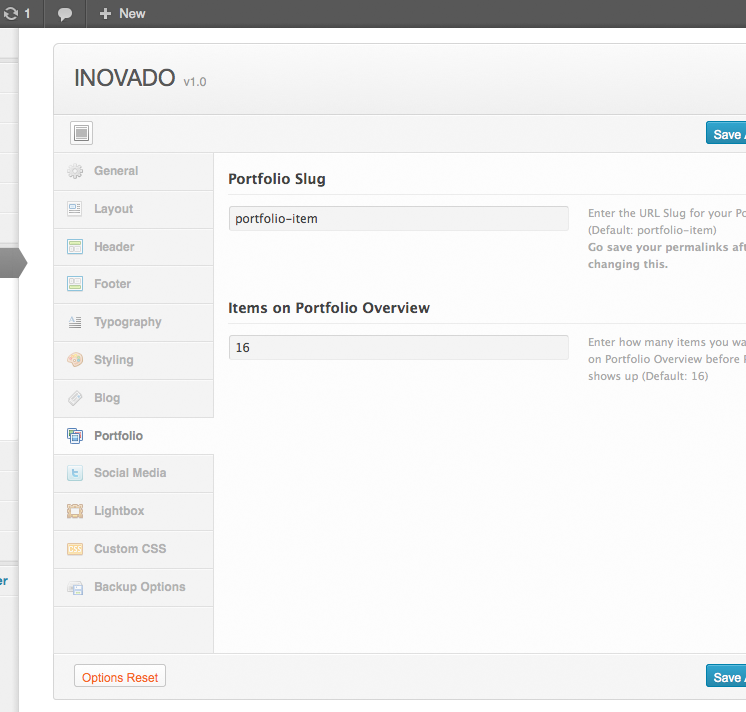This screenshot has width=746, height=712.
Task: Click the top Save button
Action: [x=726, y=133]
